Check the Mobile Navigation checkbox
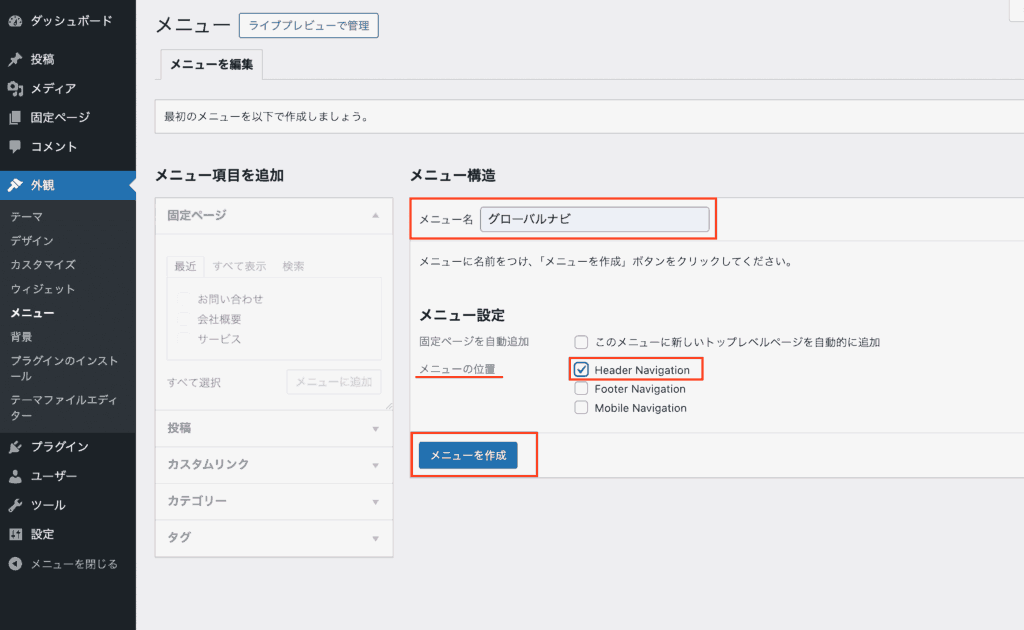1024x630 pixels. [x=581, y=408]
